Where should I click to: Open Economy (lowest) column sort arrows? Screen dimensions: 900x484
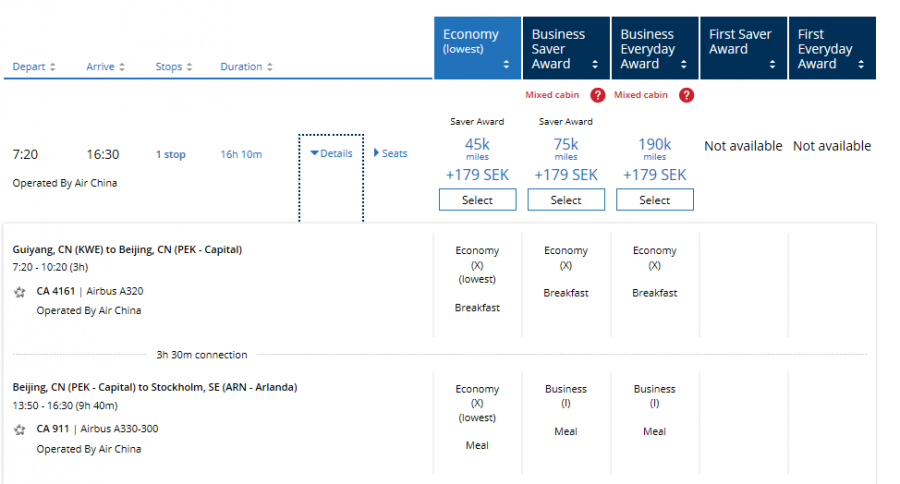coord(506,65)
